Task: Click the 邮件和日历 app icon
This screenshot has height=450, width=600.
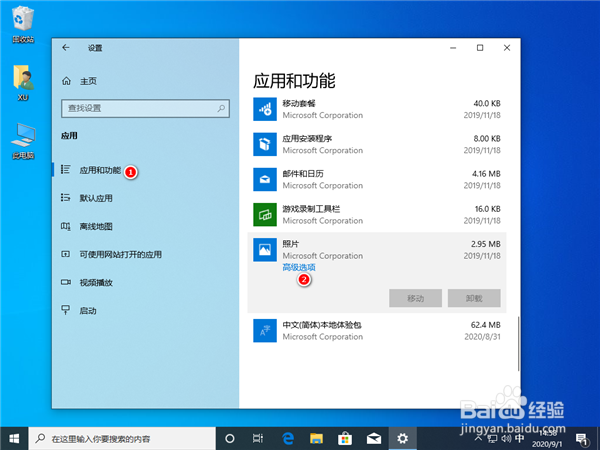Action: coord(265,179)
